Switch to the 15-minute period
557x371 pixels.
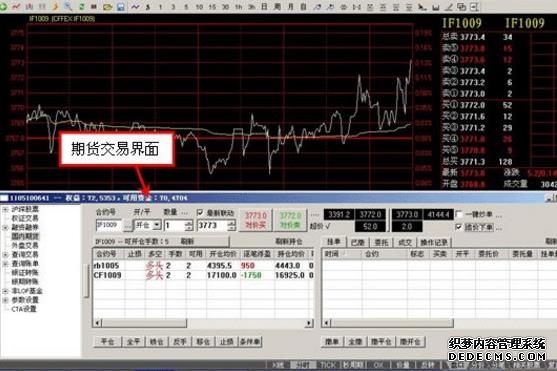point(212,6)
